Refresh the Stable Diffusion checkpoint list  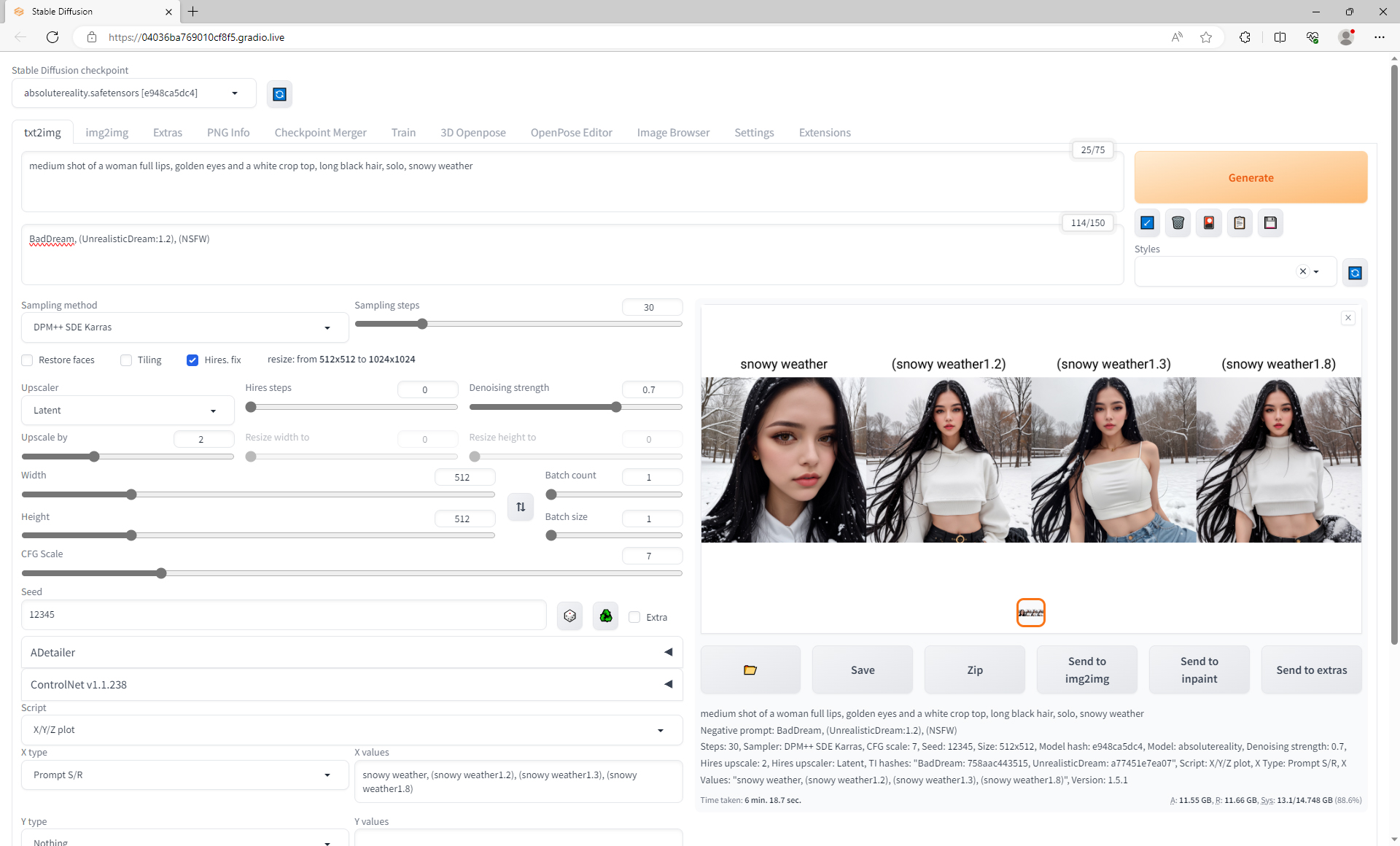279,94
